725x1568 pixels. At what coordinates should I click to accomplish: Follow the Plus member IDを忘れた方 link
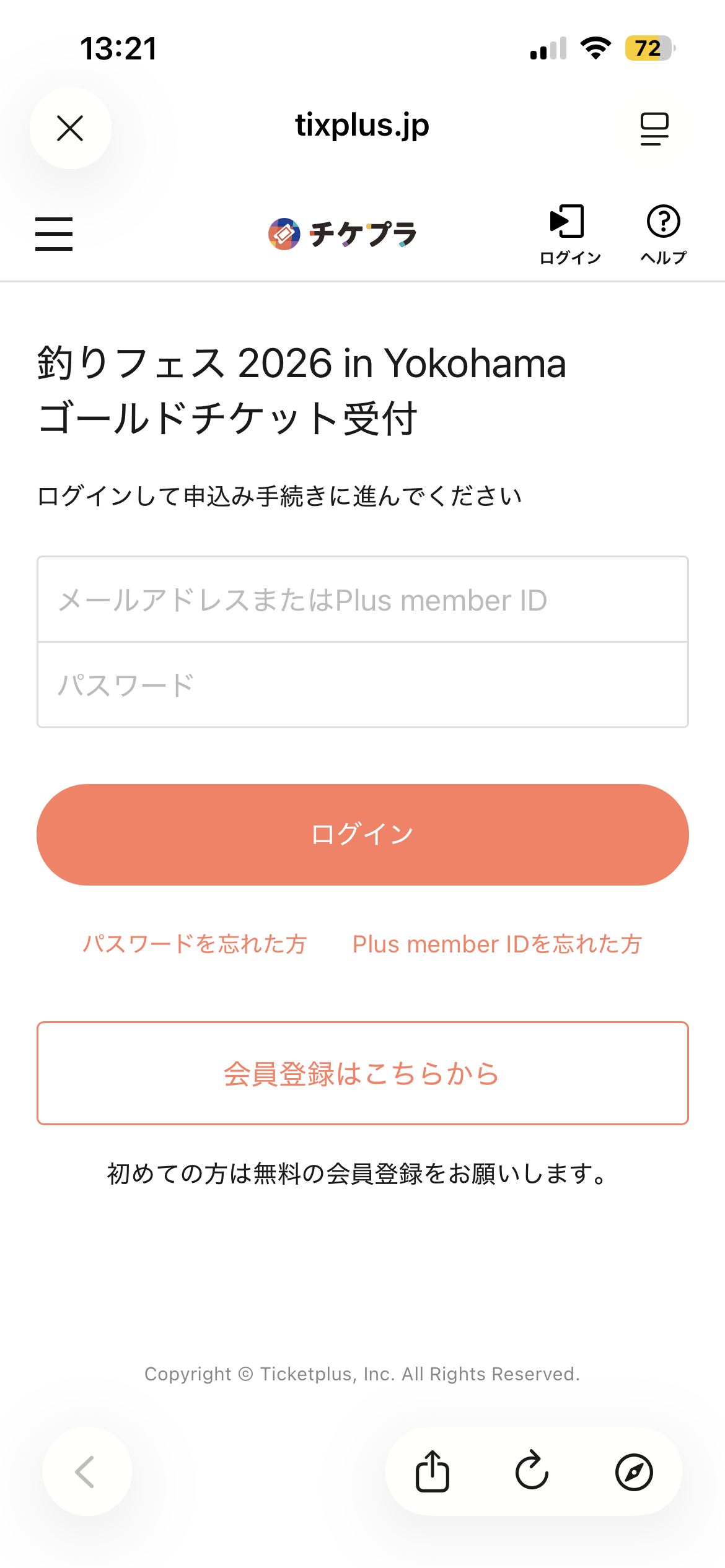tap(497, 944)
